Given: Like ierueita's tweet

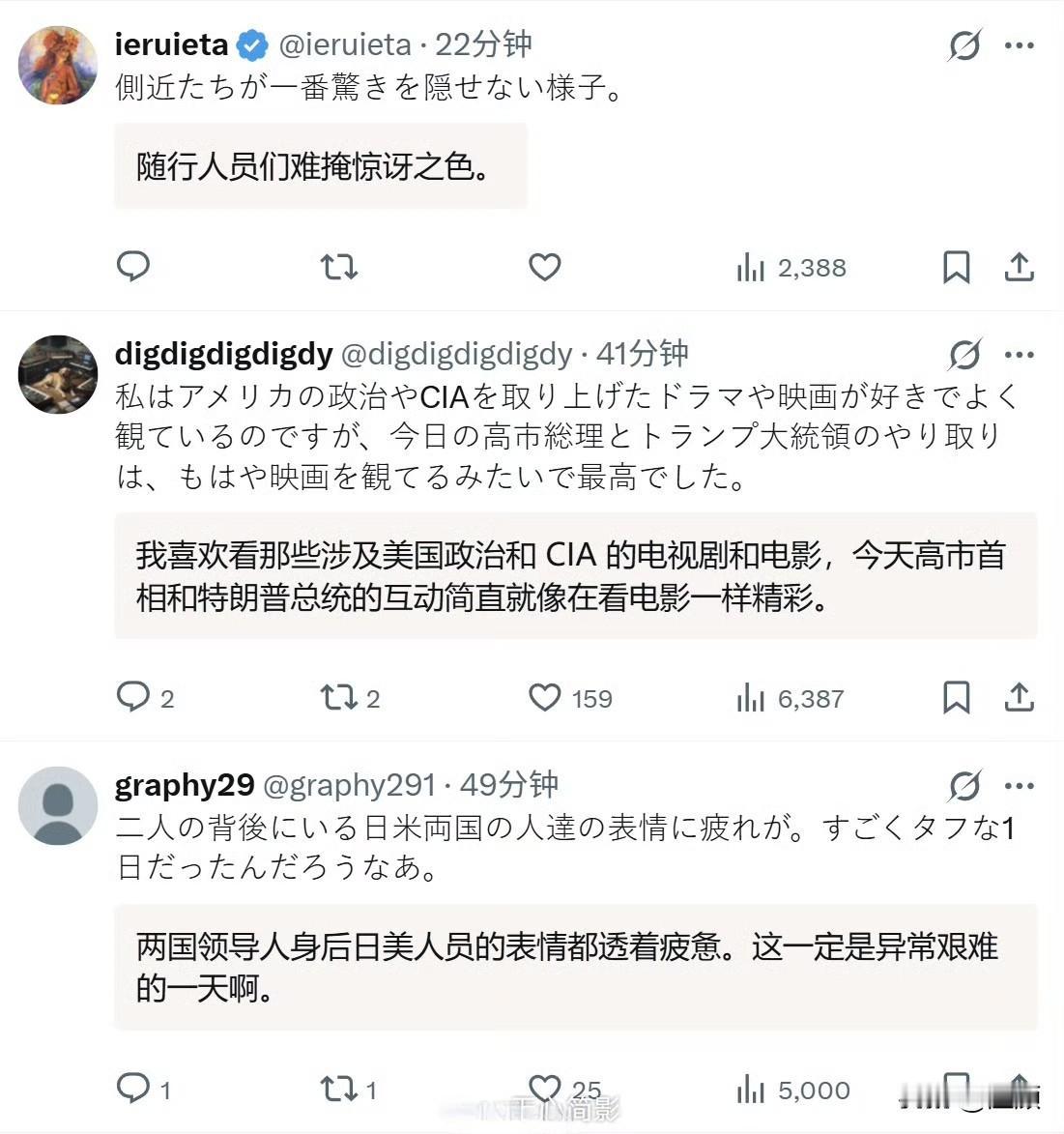Looking at the screenshot, I should (545, 267).
